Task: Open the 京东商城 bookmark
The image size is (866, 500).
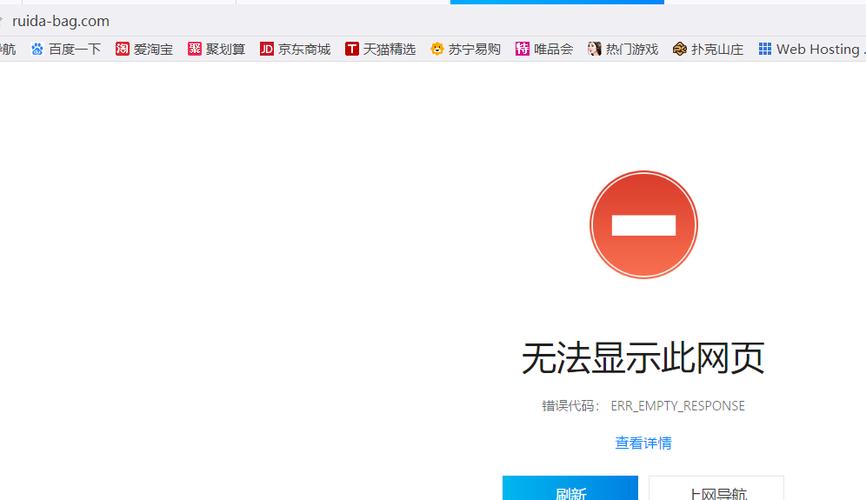Action: [x=304, y=49]
